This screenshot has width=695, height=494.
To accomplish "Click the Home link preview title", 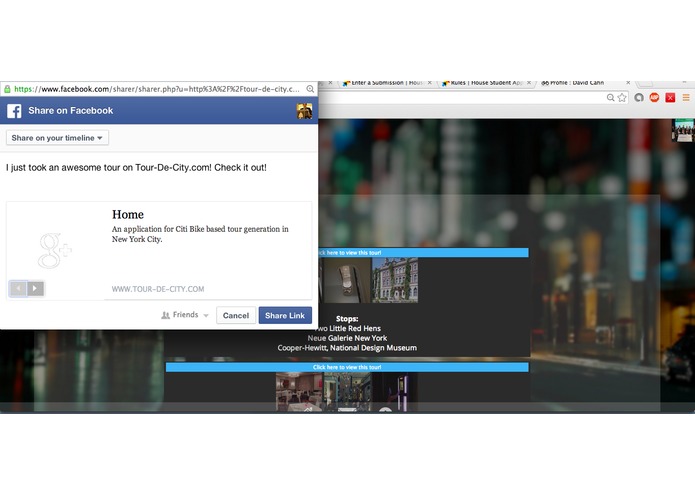I will click(128, 214).
